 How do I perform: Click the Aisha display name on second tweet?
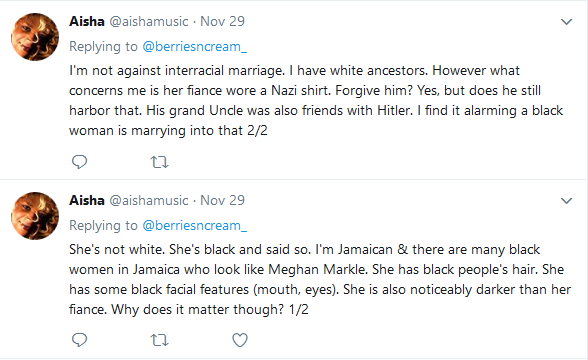(87, 200)
